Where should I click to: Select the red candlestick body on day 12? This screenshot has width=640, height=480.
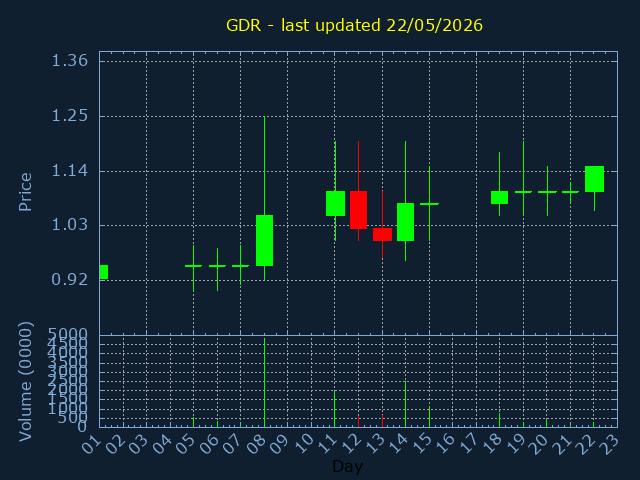358,210
